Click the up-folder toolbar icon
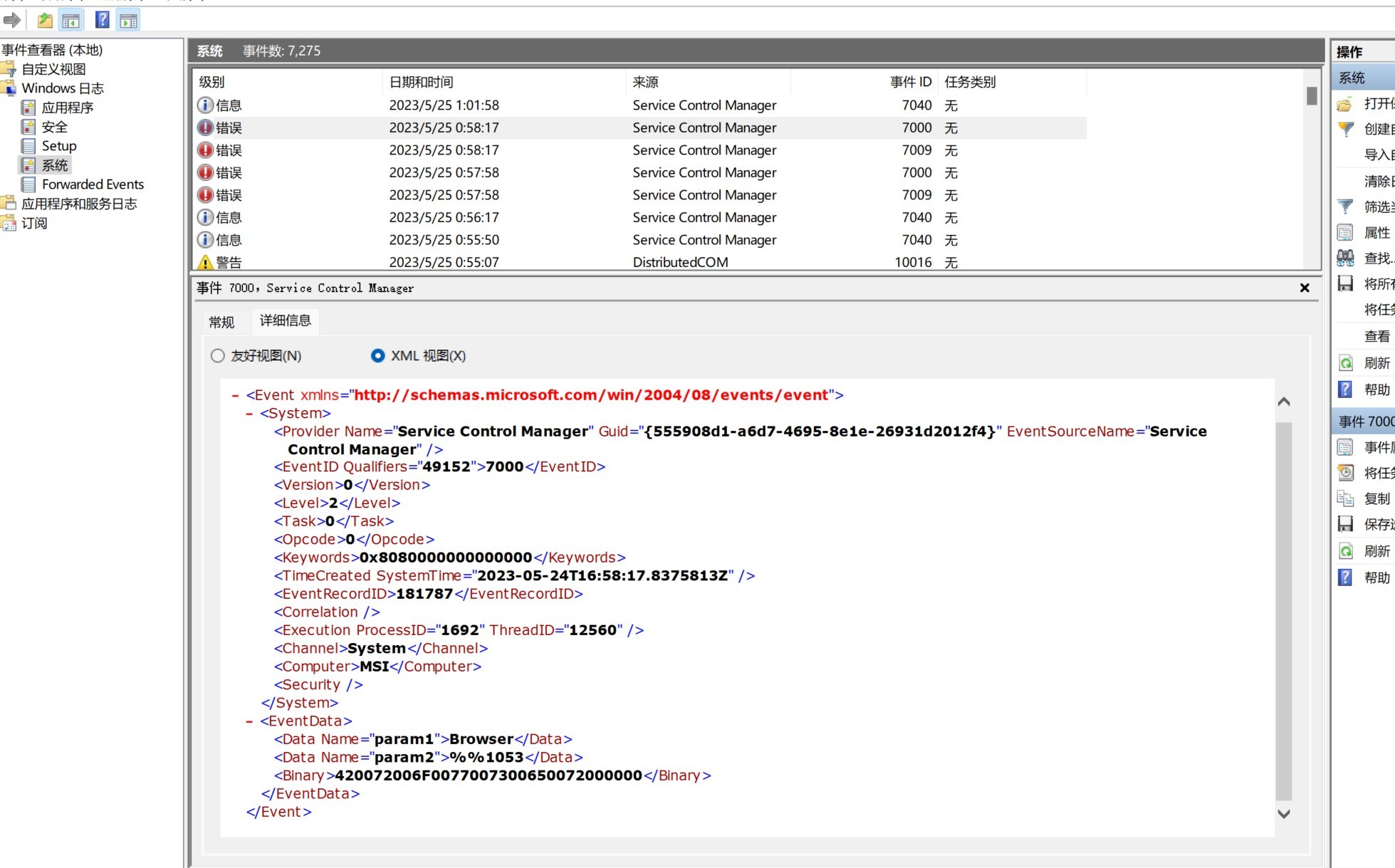Viewport: 1395px width, 868px height. click(x=45, y=20)
